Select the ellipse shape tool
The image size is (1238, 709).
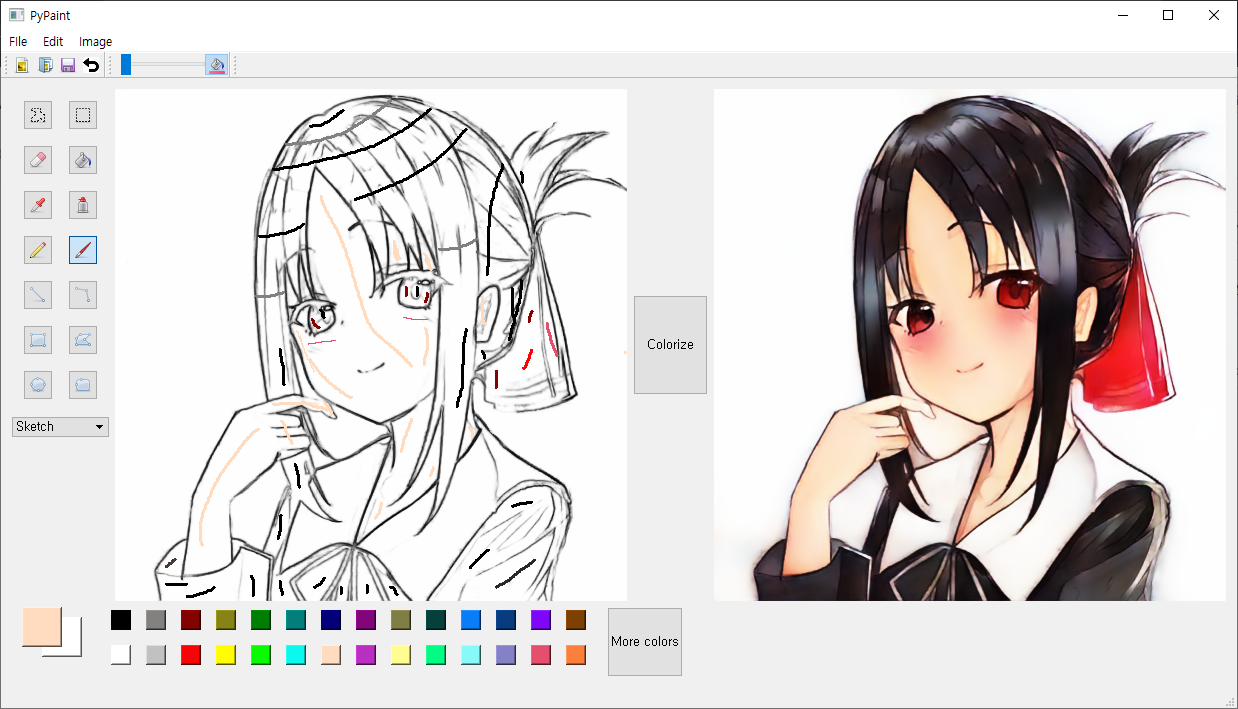pyautogui.click(x=38, y=385)
